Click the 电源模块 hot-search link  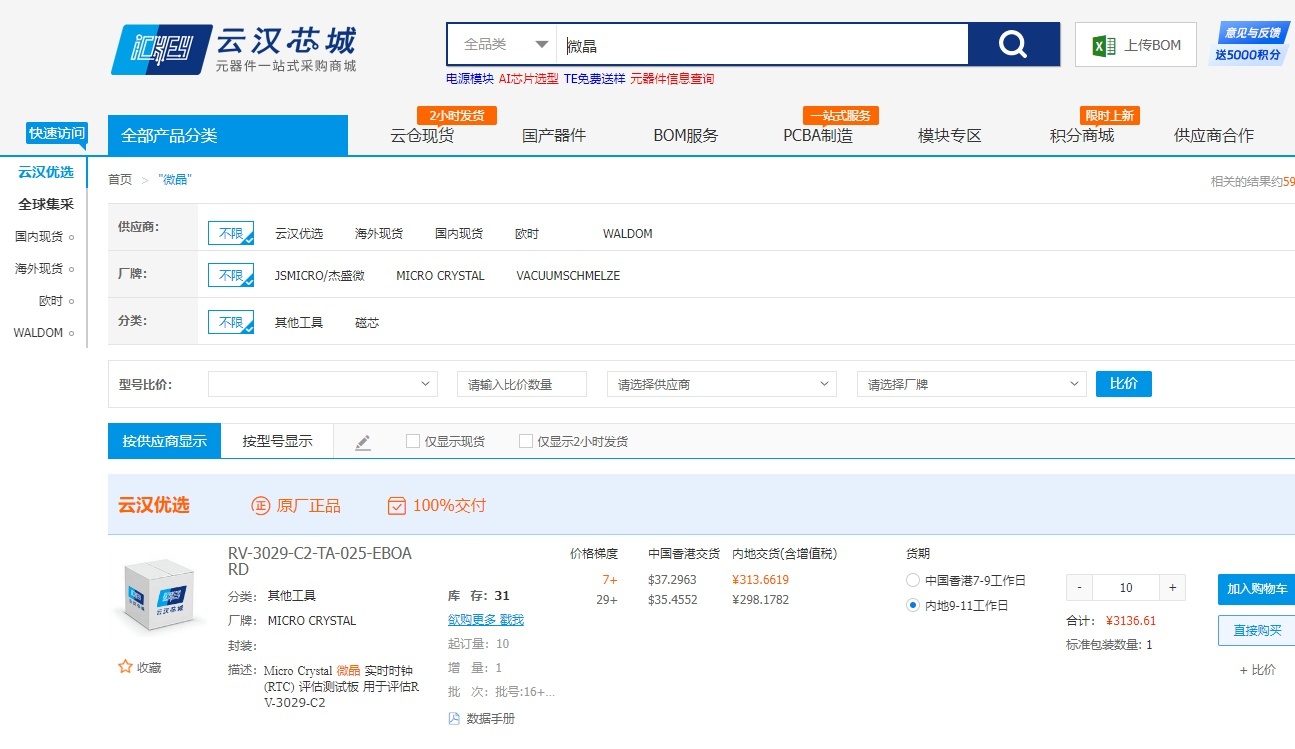click(x=470, y=78)
